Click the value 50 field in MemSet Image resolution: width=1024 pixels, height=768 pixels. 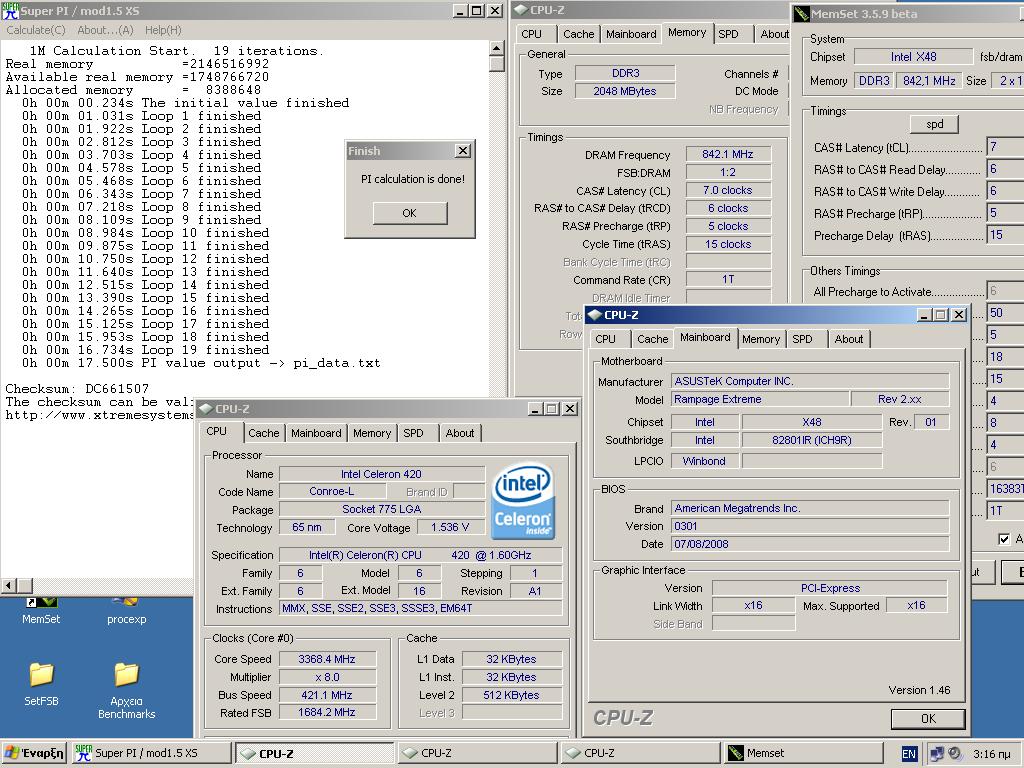tap(1004, 313)
